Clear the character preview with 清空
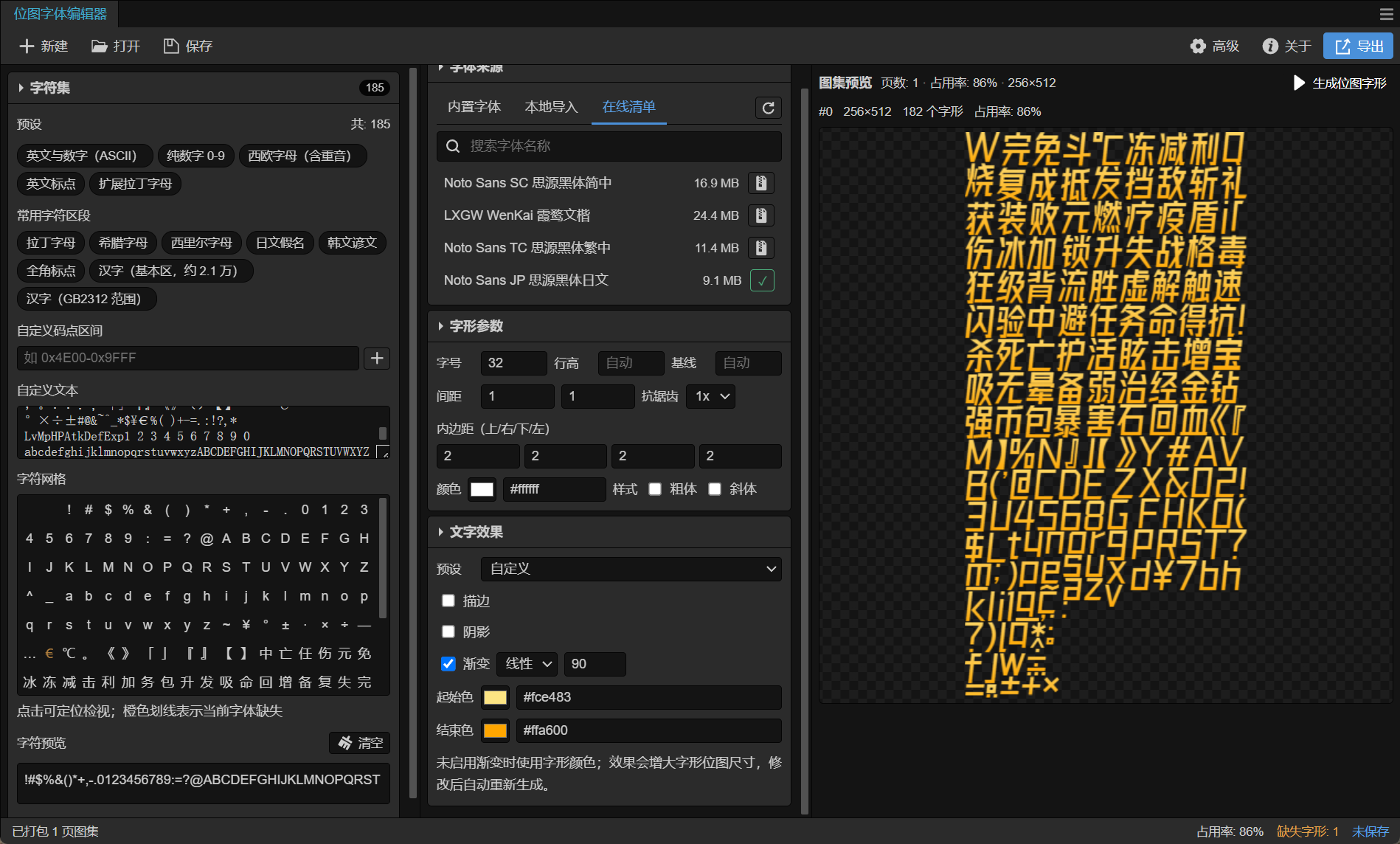The image size is (1400, 844). 360,743
